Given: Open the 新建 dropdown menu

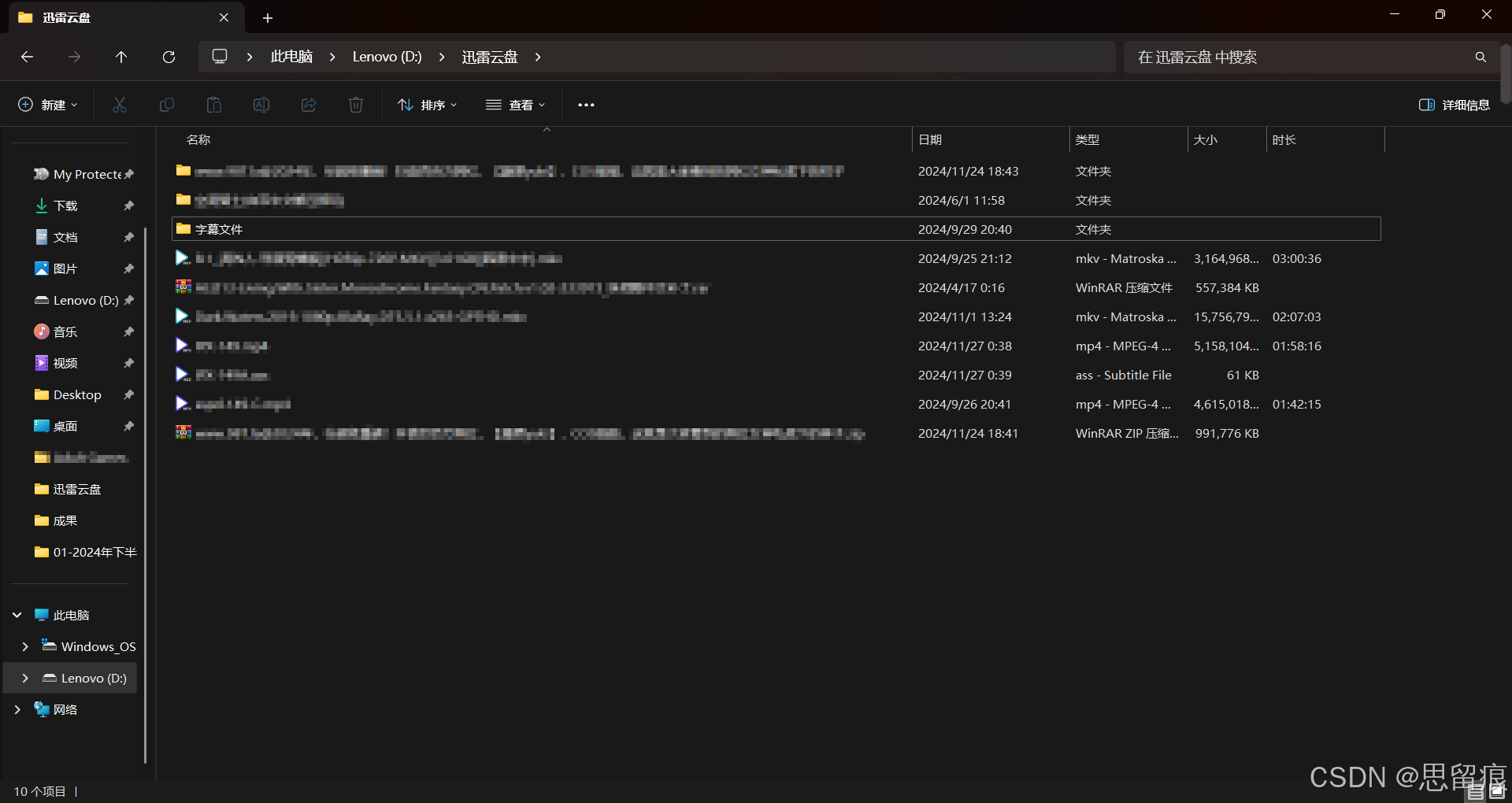Looking at the screenshot, I should (48, 105).
